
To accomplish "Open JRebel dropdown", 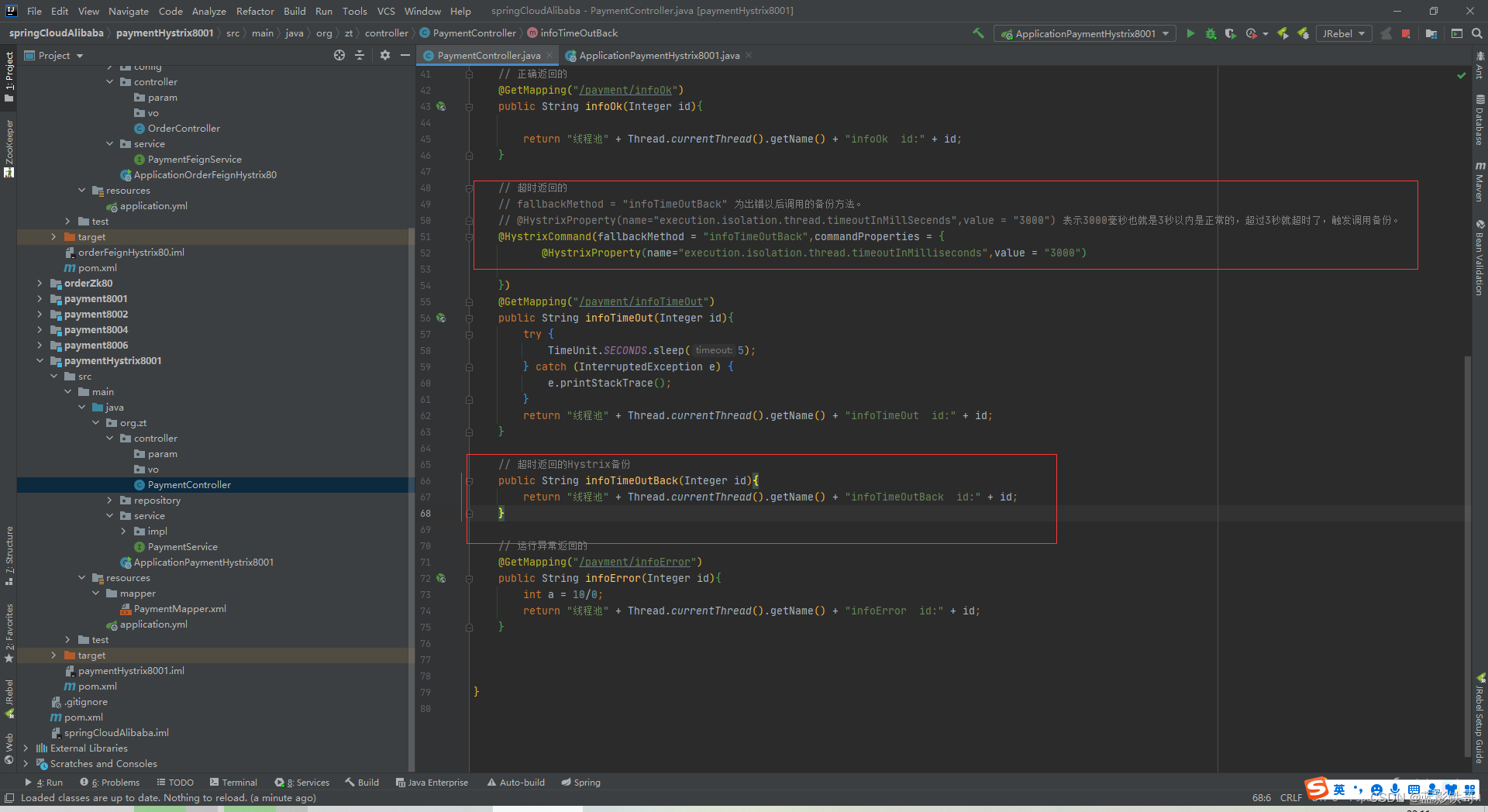I will tap(1343, 33).
